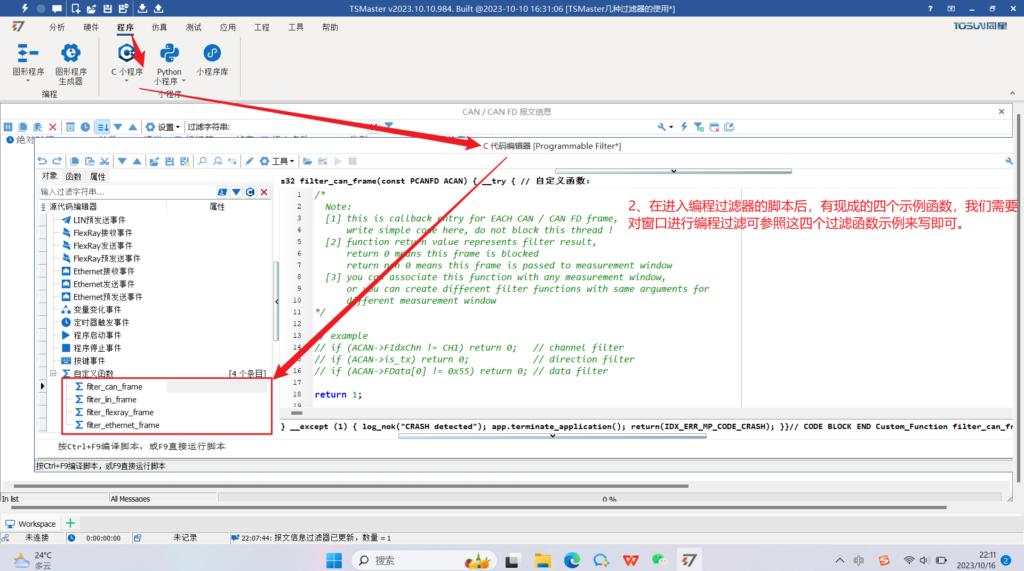Screen dimensions: 1024x571
Task: Click the lightning bolt icon in message window
Action: pyautogui.click(x=685, y=127)
